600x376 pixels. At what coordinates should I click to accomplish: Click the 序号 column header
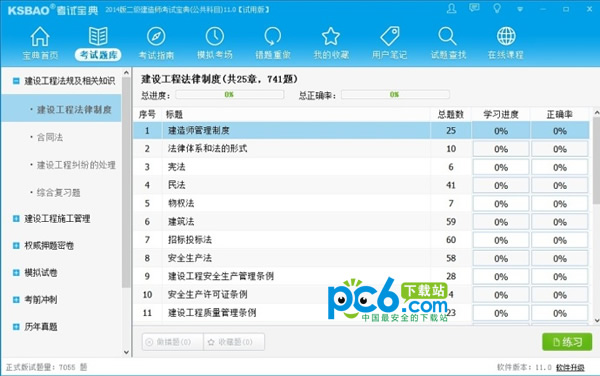[x=147, y=114]
